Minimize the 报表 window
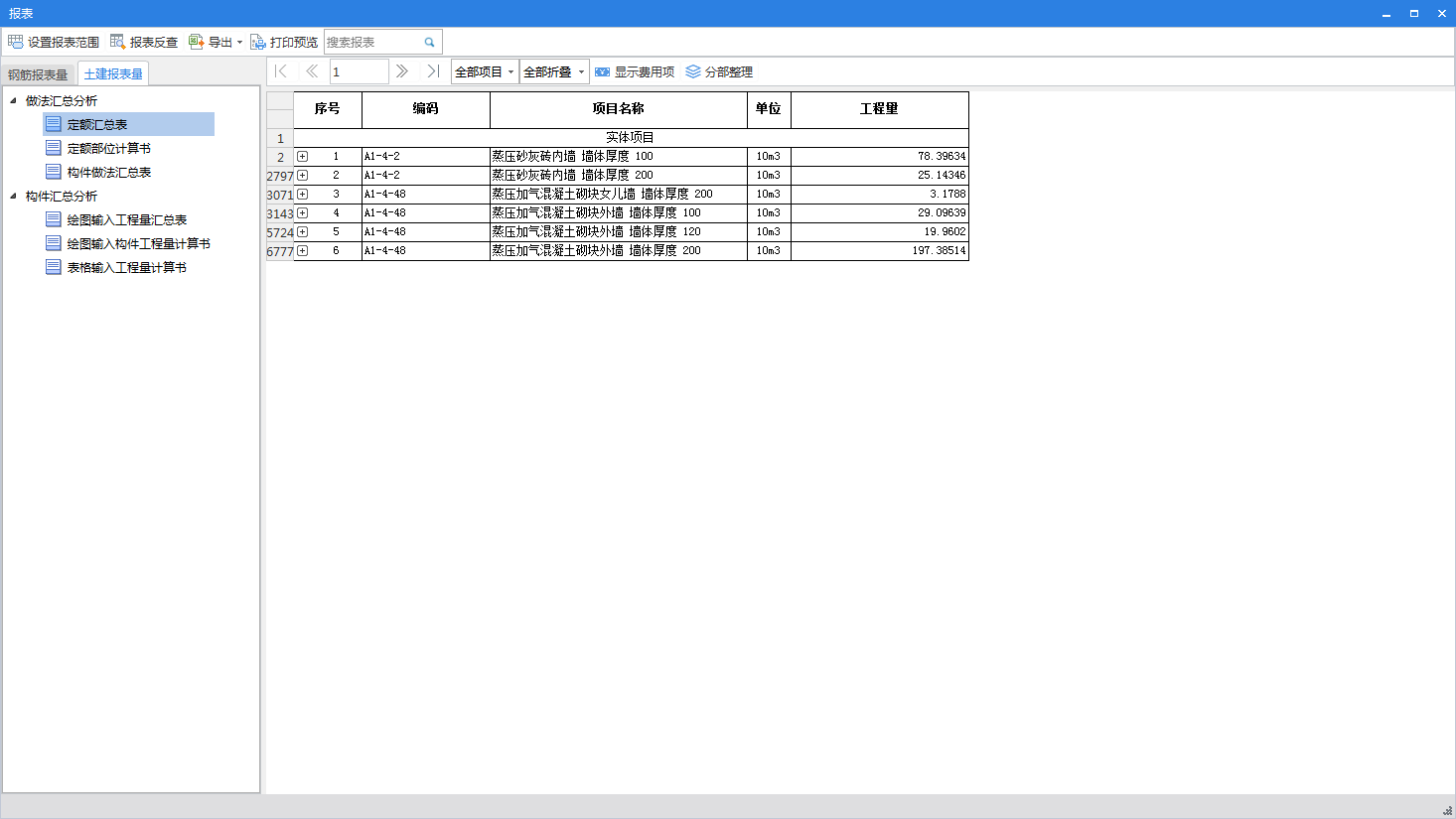Screen dimensions: 1456x819 click(x=1386, y=13)
